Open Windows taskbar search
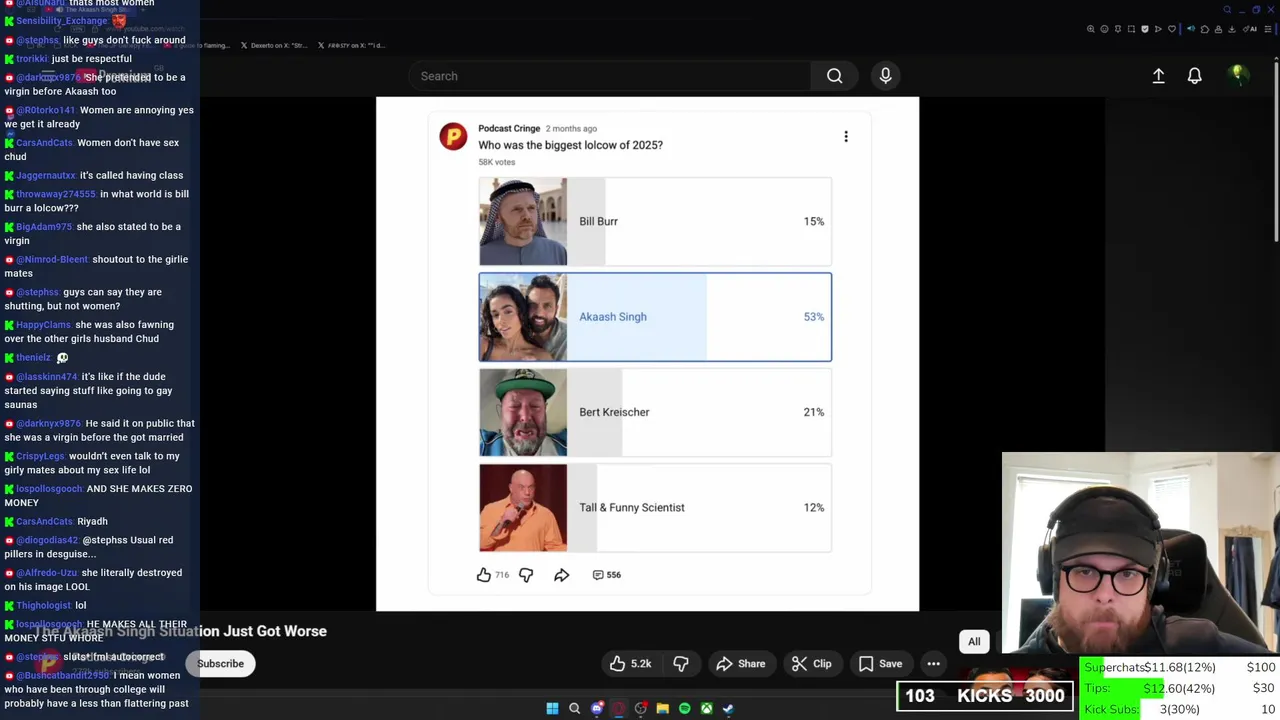Viewport: 1280px width, 720px height. pos(574,708)
